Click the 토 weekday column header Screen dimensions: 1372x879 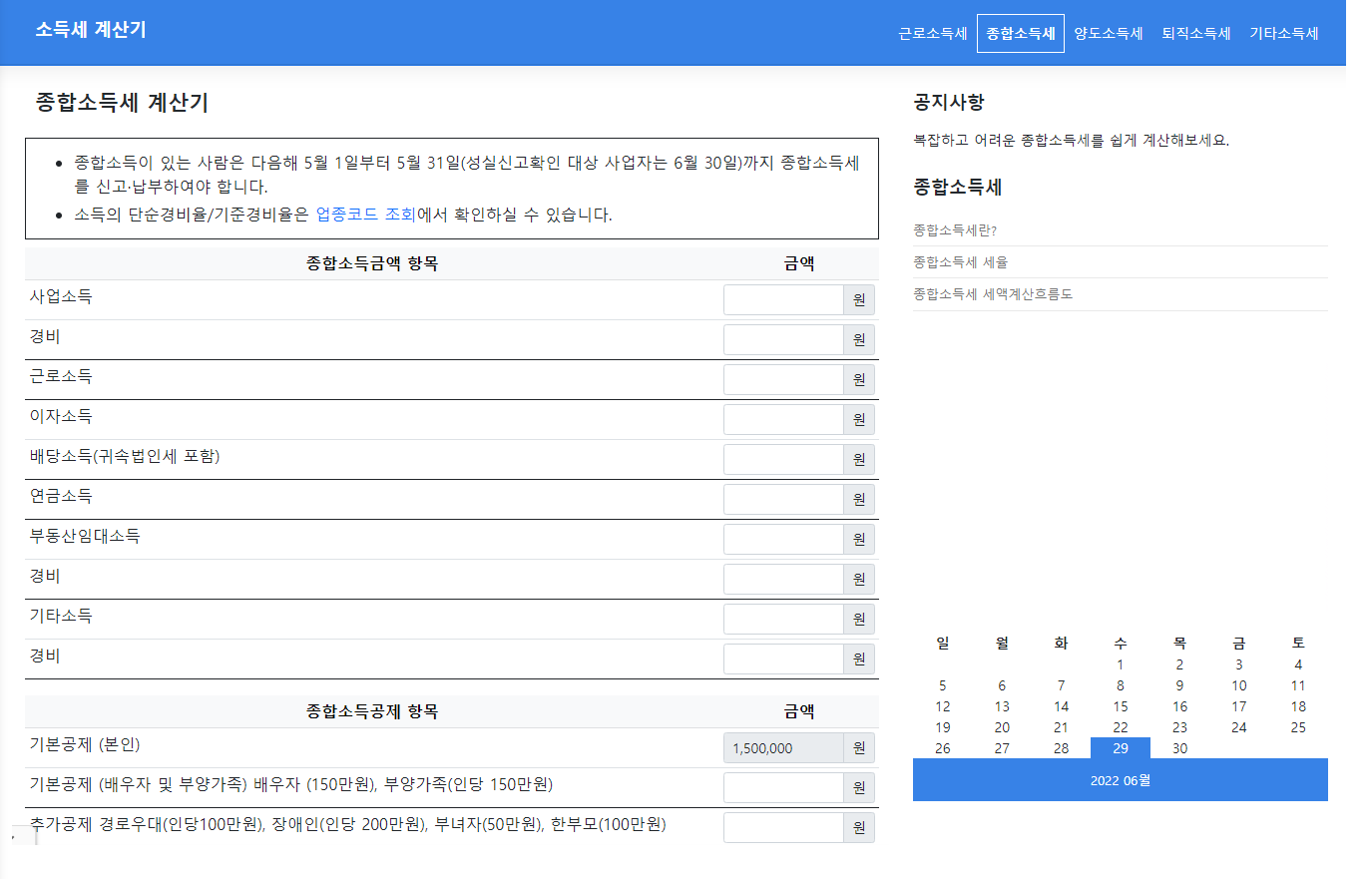click(x=1298, y=643)
